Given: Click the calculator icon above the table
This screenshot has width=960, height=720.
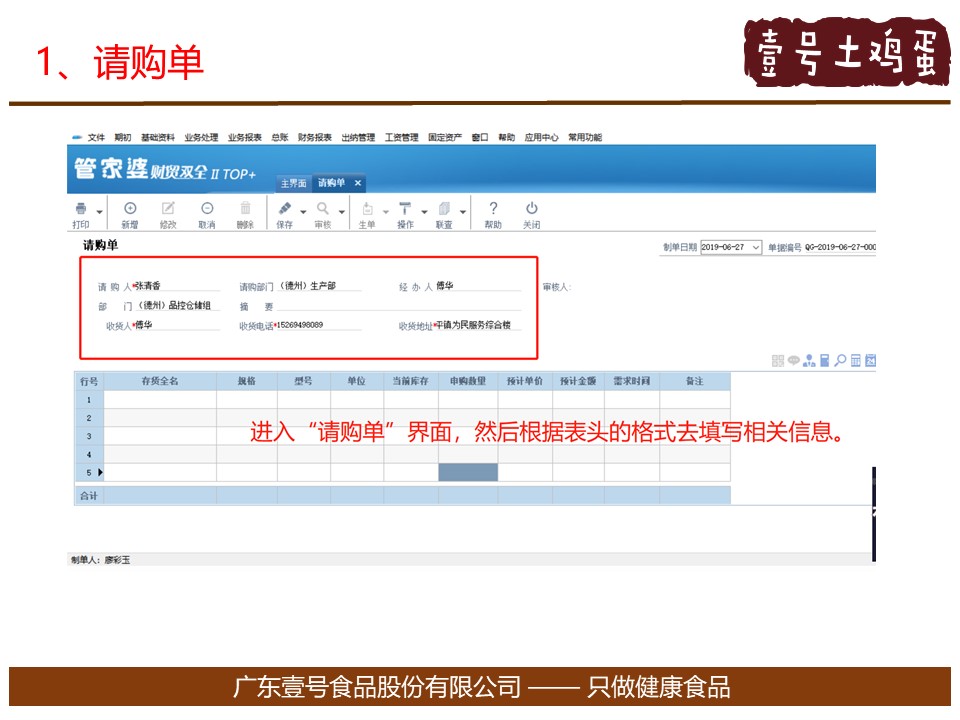Looking at the screenshot, I should click(825, 361).
